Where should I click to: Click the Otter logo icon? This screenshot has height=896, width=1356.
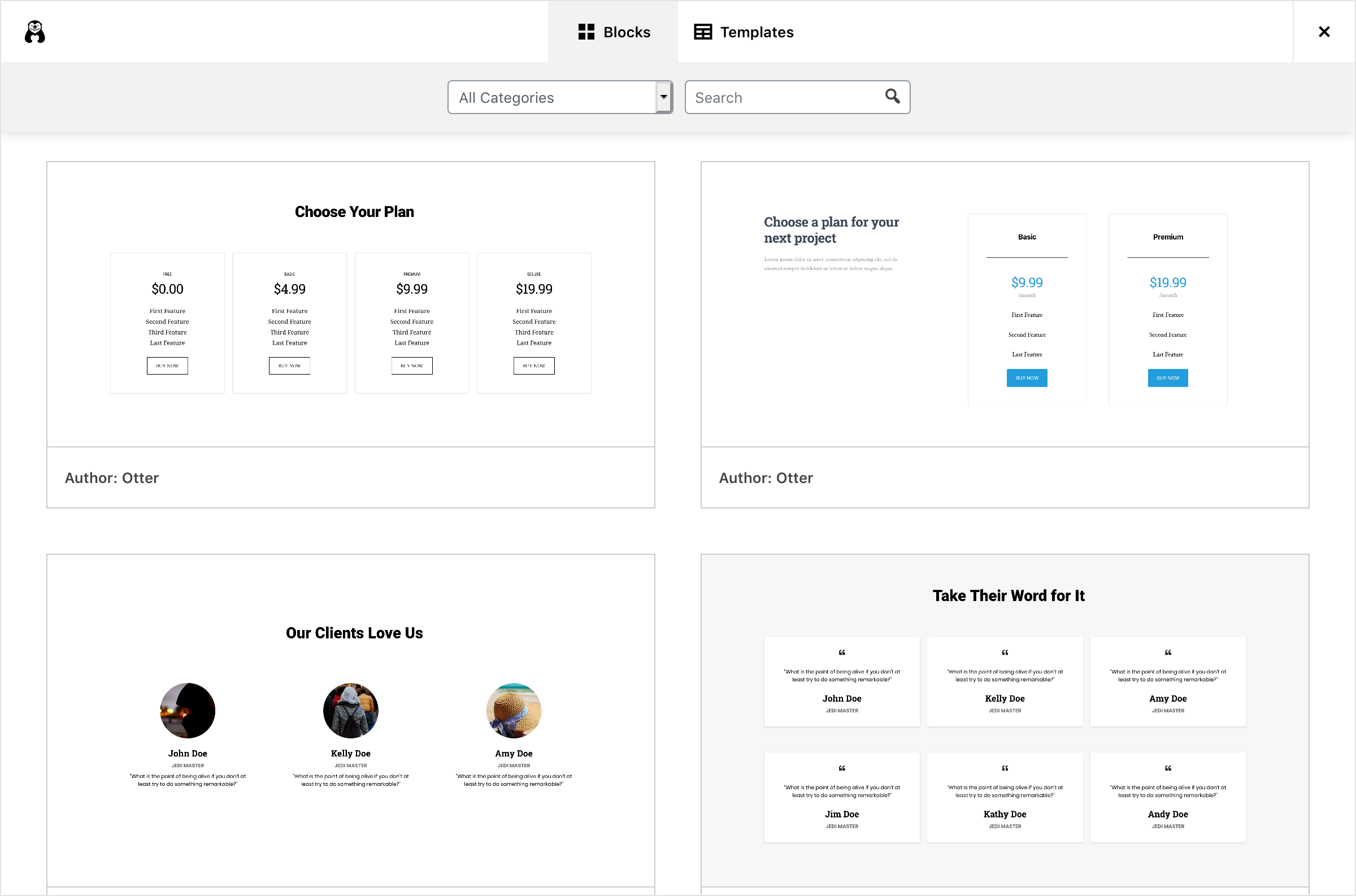(x=35, y=32)
